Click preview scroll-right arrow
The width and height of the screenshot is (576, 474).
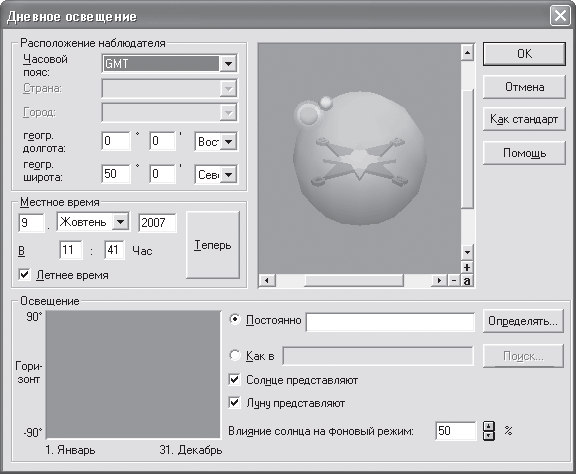click(x=439, y=281)
